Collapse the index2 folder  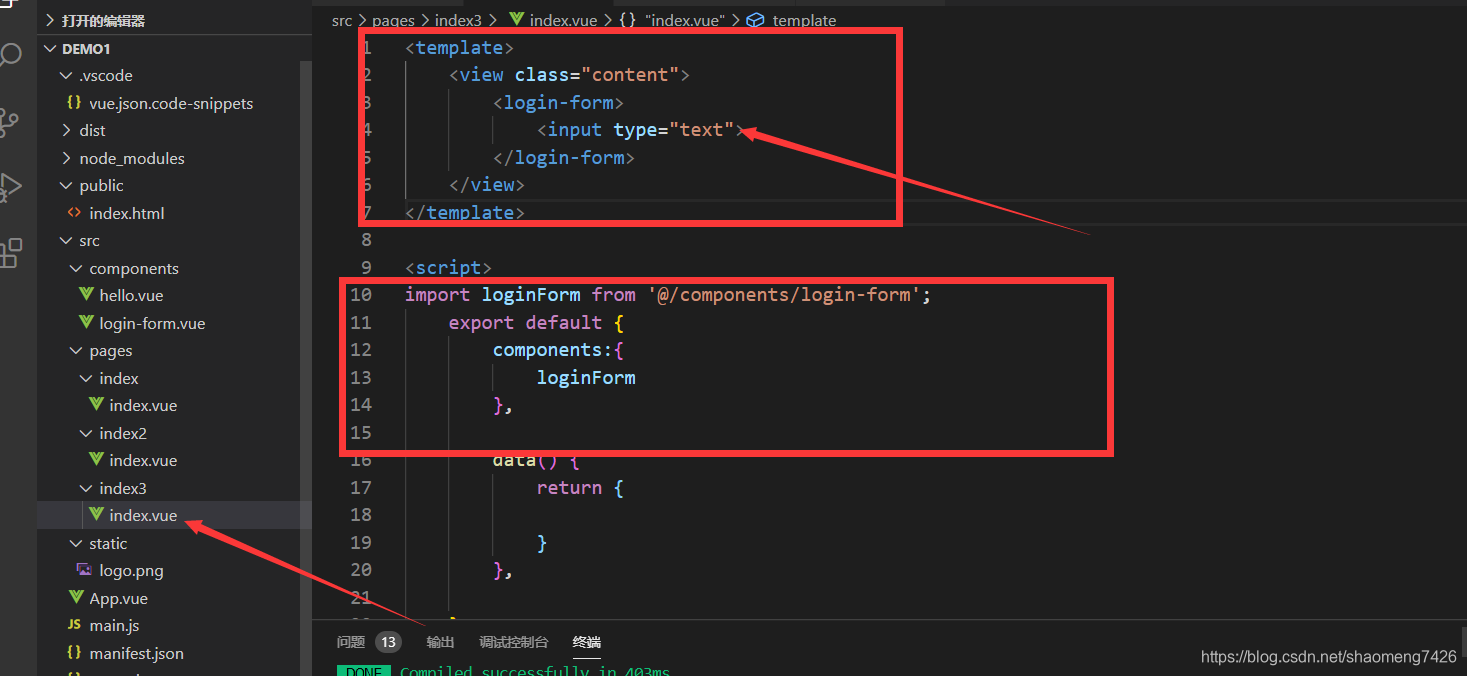pyautogui.click(x=86, y=433)
